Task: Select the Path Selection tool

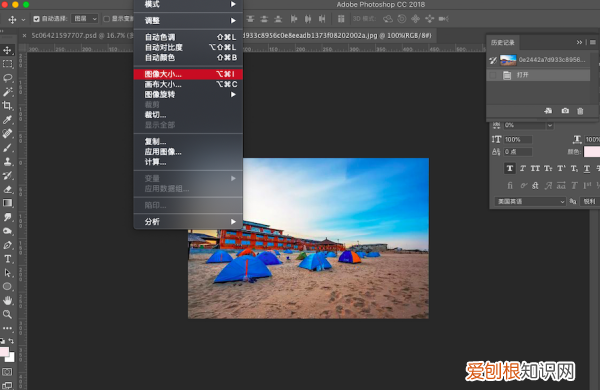Action: coord(7,273)
